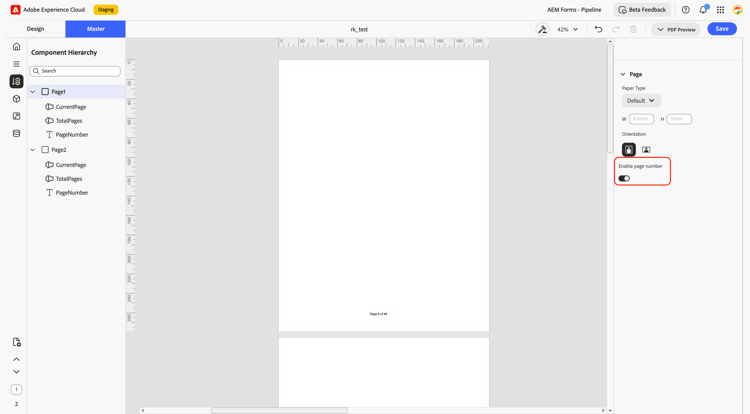This screenshot has height=414, width=750.
Task: Open the PDF Preview dropdown
Action: click(x=676, y=29)
